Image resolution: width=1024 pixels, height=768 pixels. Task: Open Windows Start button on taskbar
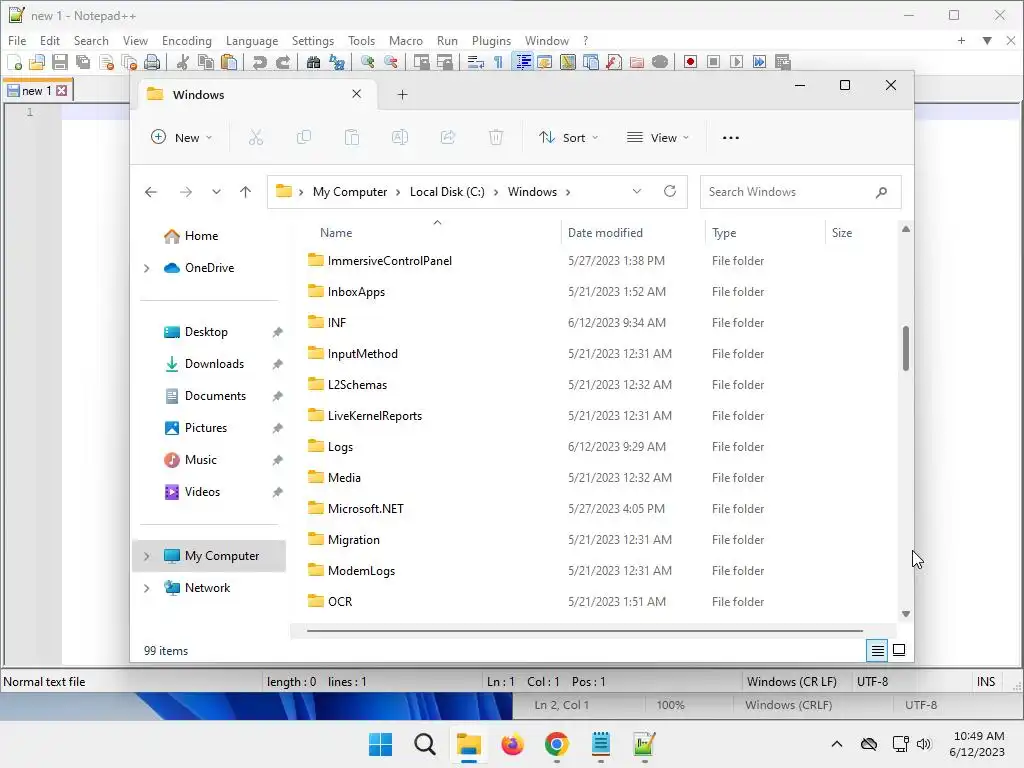pyautogui.click(x=381, y=744)
